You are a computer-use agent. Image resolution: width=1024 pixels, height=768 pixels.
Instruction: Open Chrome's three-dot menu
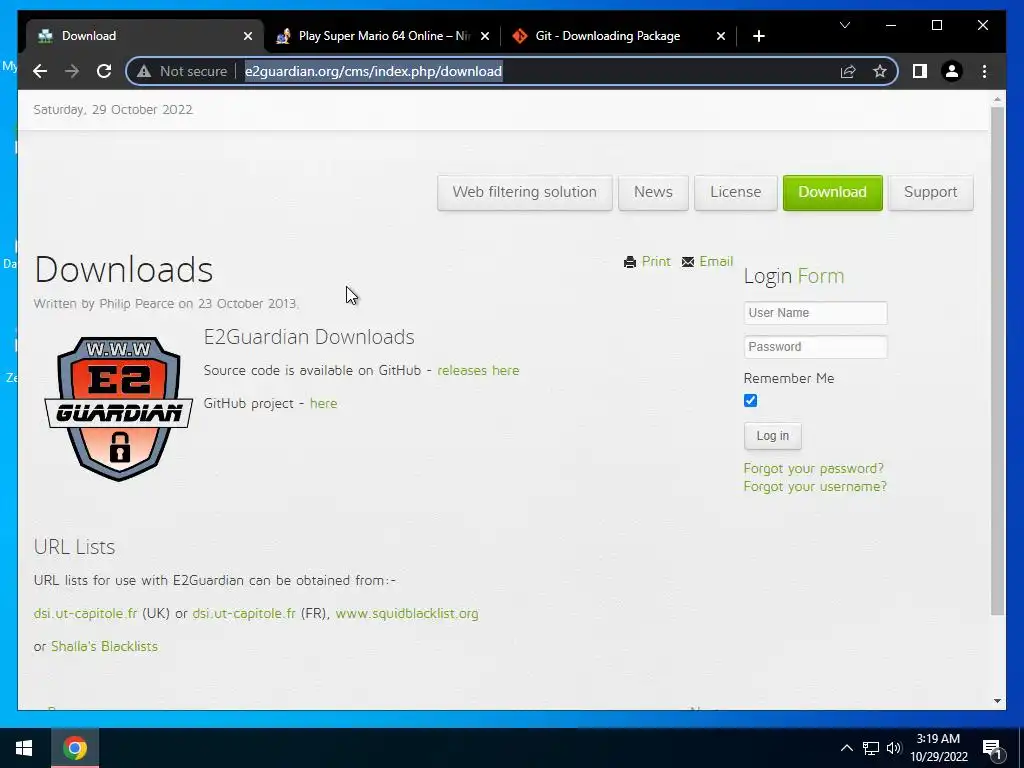click(x=984, y=71)
